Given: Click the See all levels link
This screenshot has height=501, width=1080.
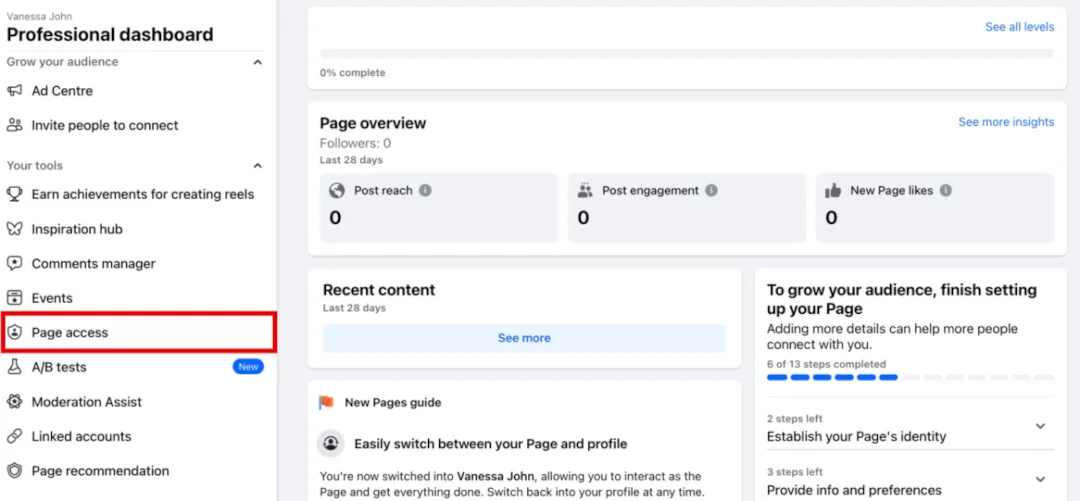Looking at the screenshot, I should 1019,27.
